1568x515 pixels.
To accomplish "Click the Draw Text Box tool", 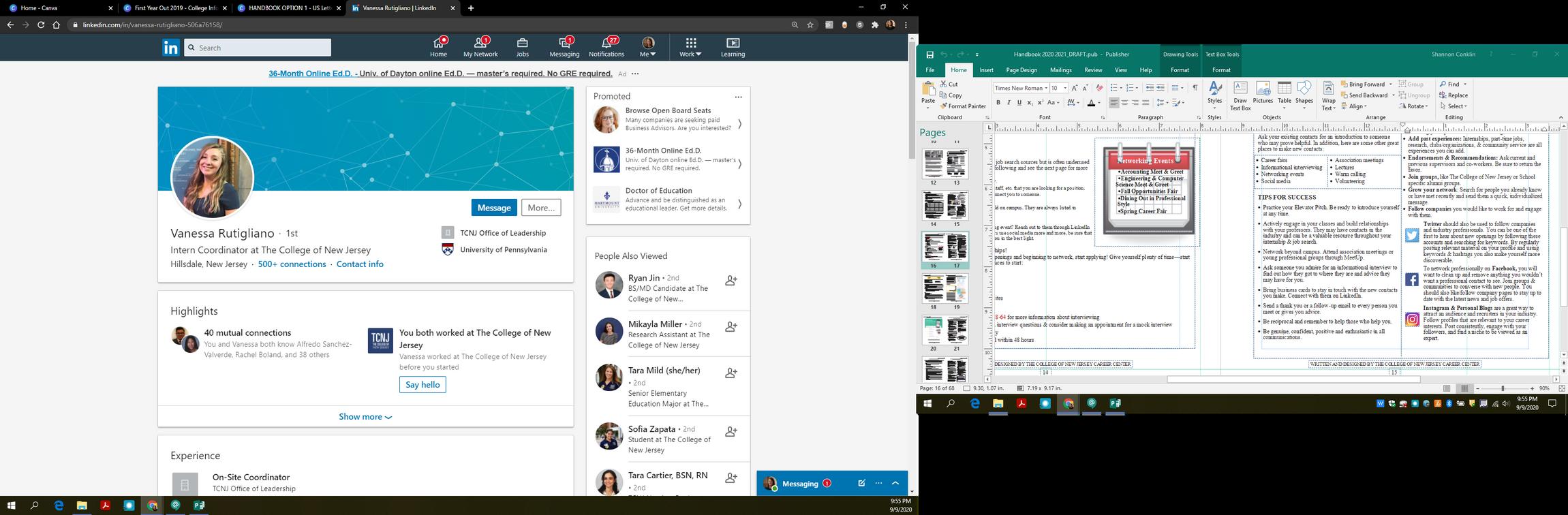I will click(1240, 96).
